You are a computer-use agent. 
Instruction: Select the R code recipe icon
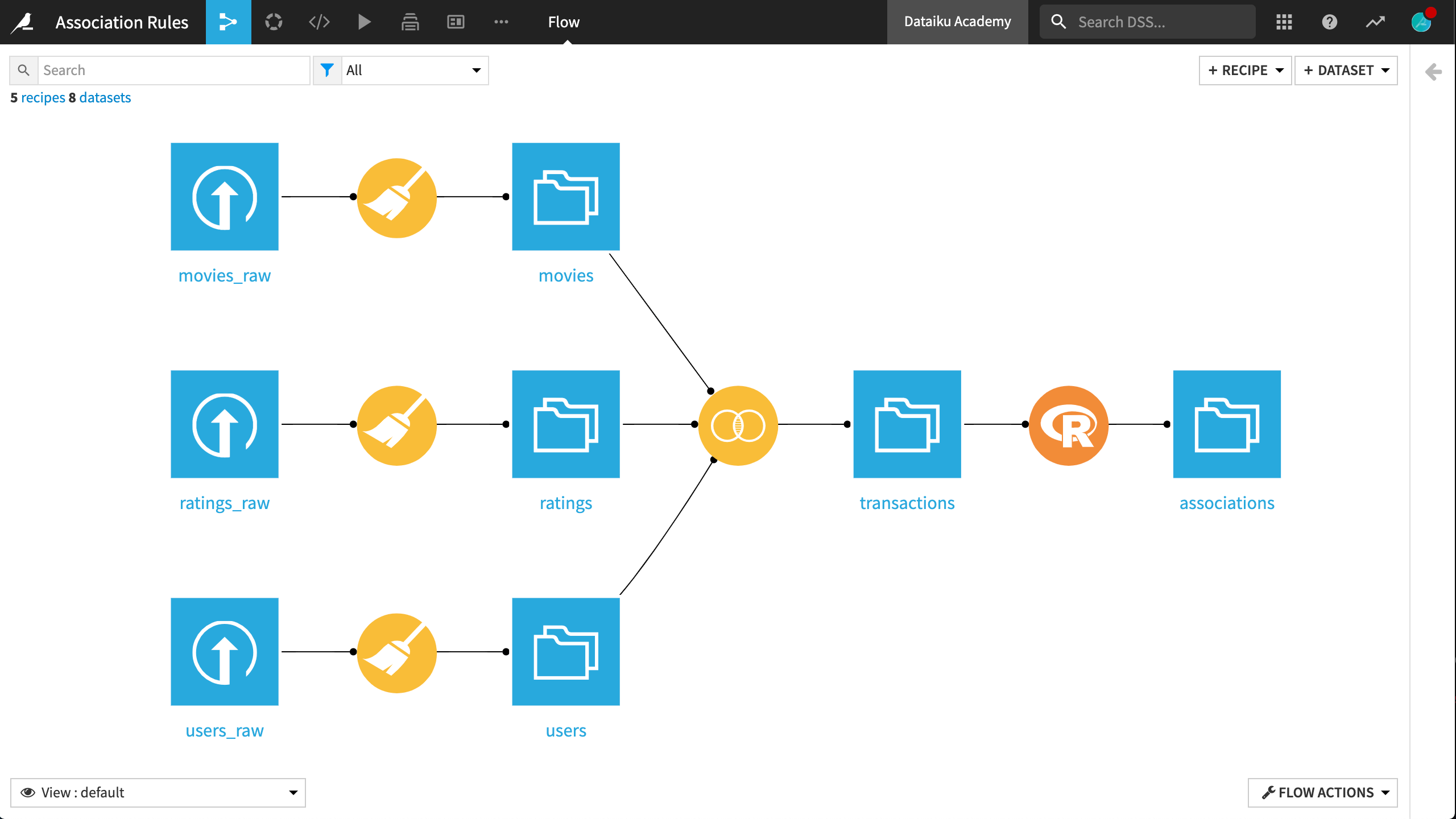1069,425
